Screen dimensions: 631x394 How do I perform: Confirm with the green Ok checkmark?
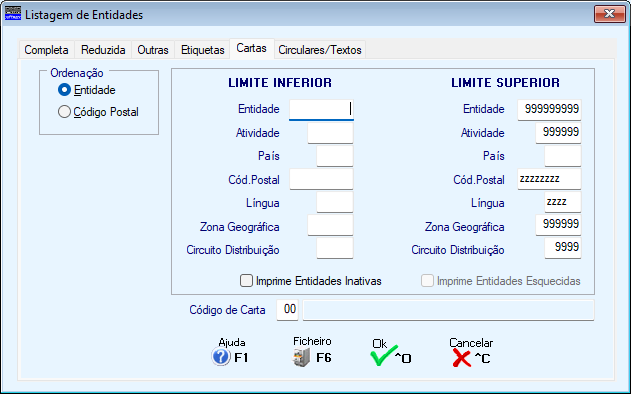[384, 356]
